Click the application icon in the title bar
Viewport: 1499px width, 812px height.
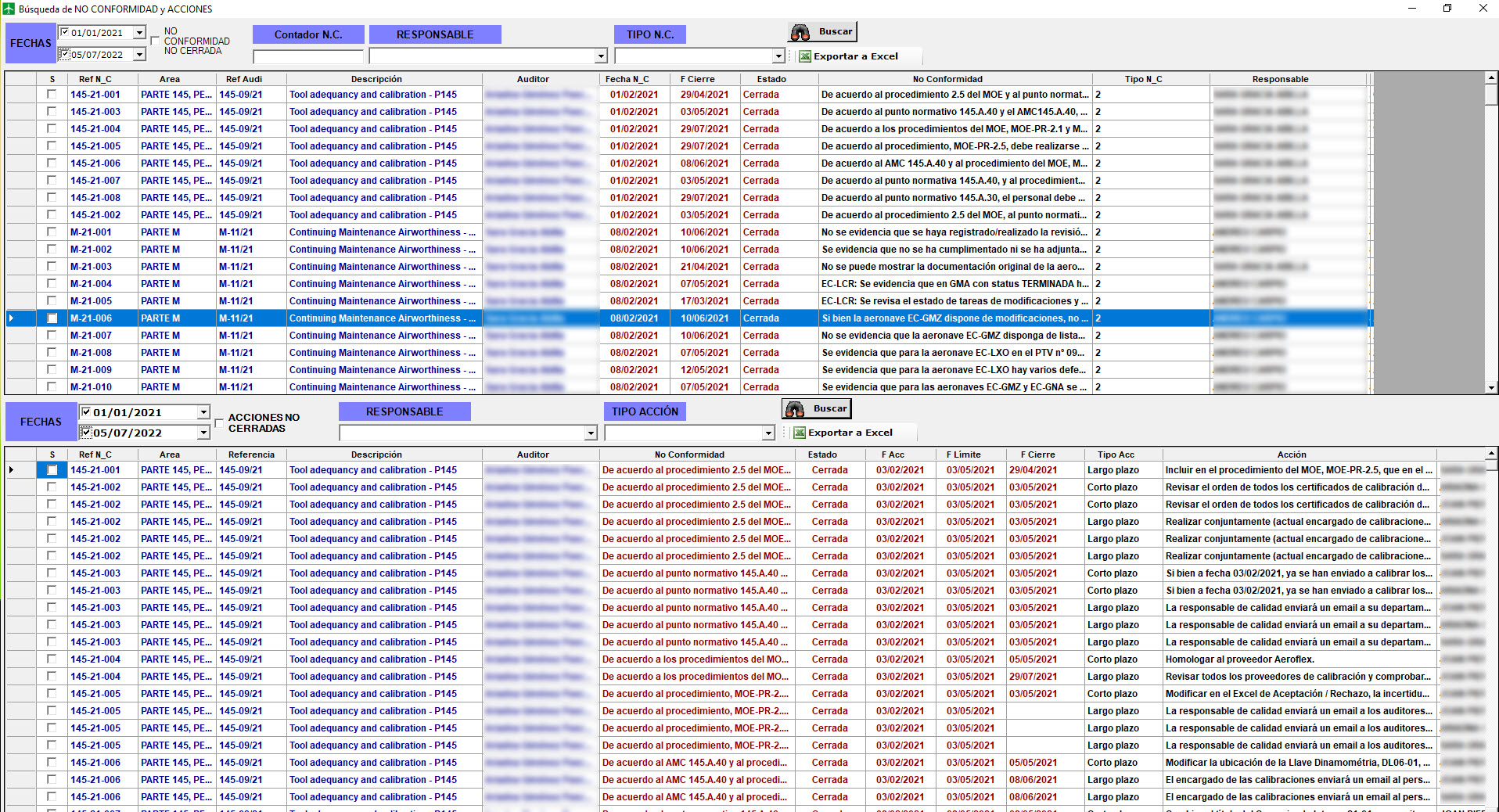coord(9,9)
